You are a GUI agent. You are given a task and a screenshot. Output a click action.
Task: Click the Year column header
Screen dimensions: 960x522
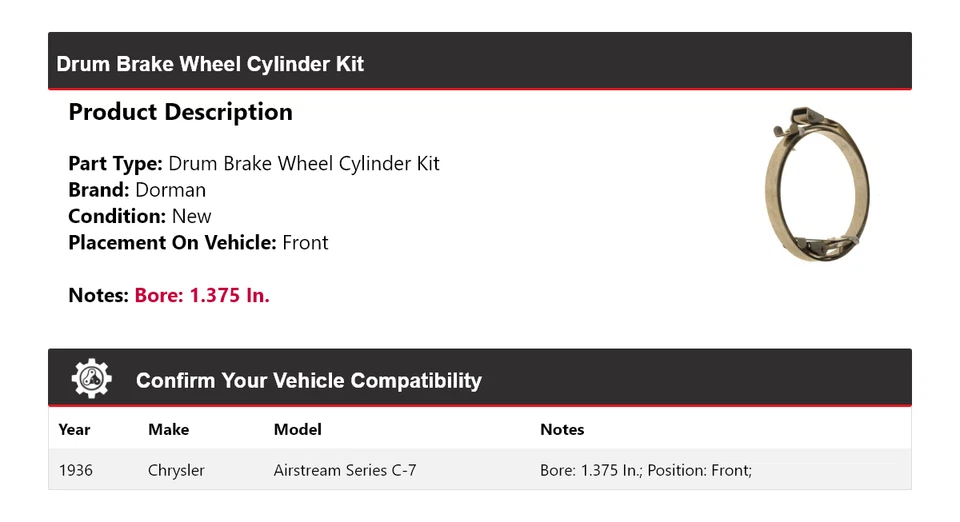tap(74, 429)
